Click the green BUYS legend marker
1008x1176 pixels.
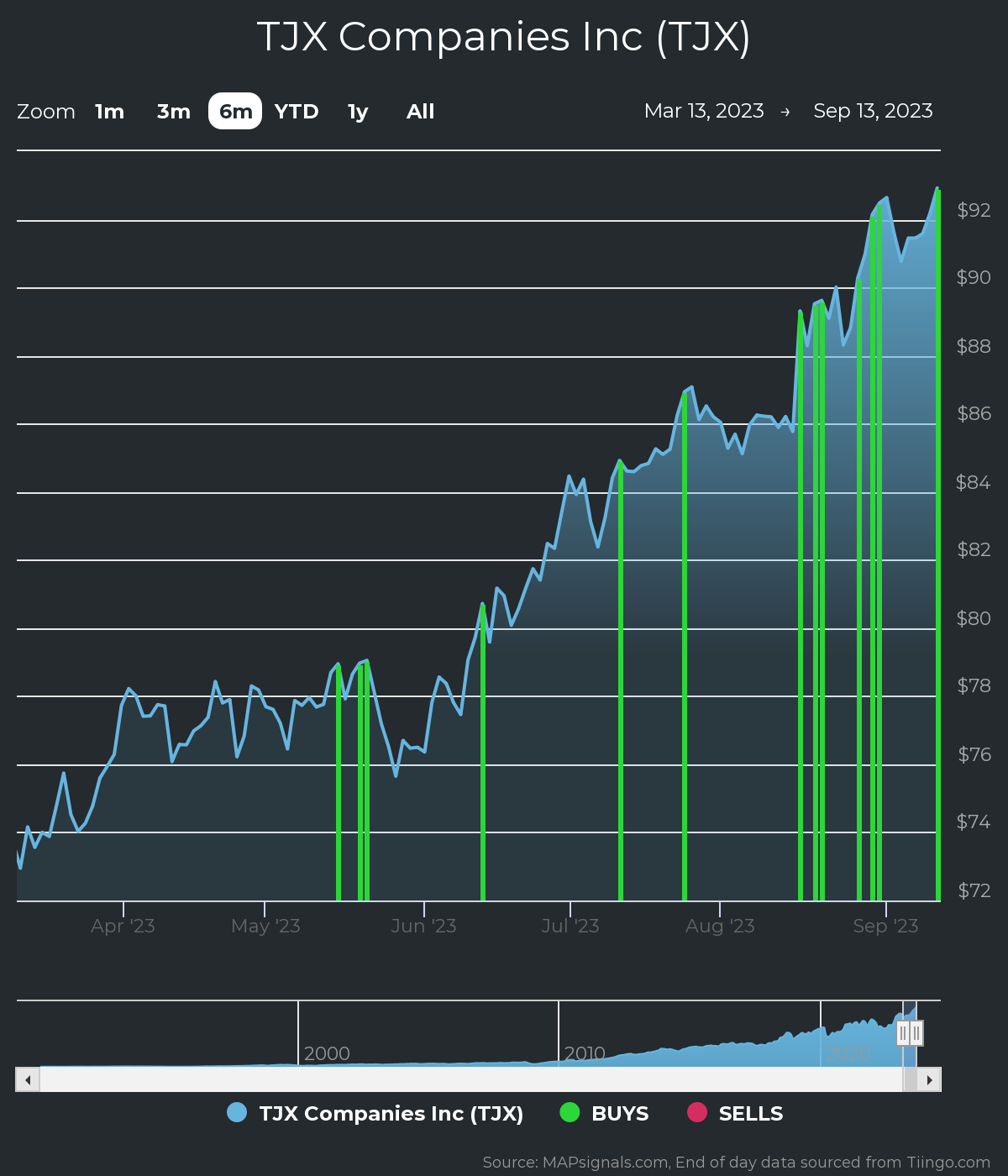(570, 1112)
